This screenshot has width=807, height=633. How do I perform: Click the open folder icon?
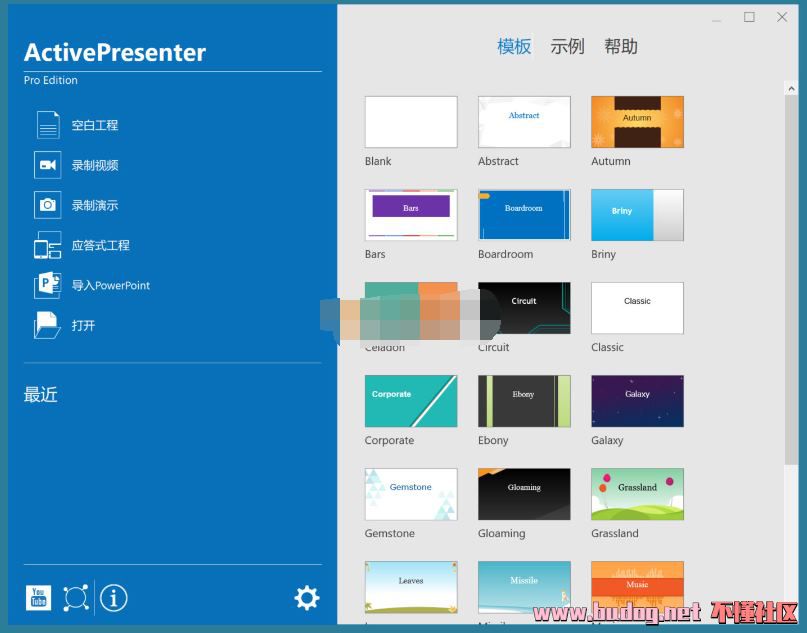tap(47, 325)
